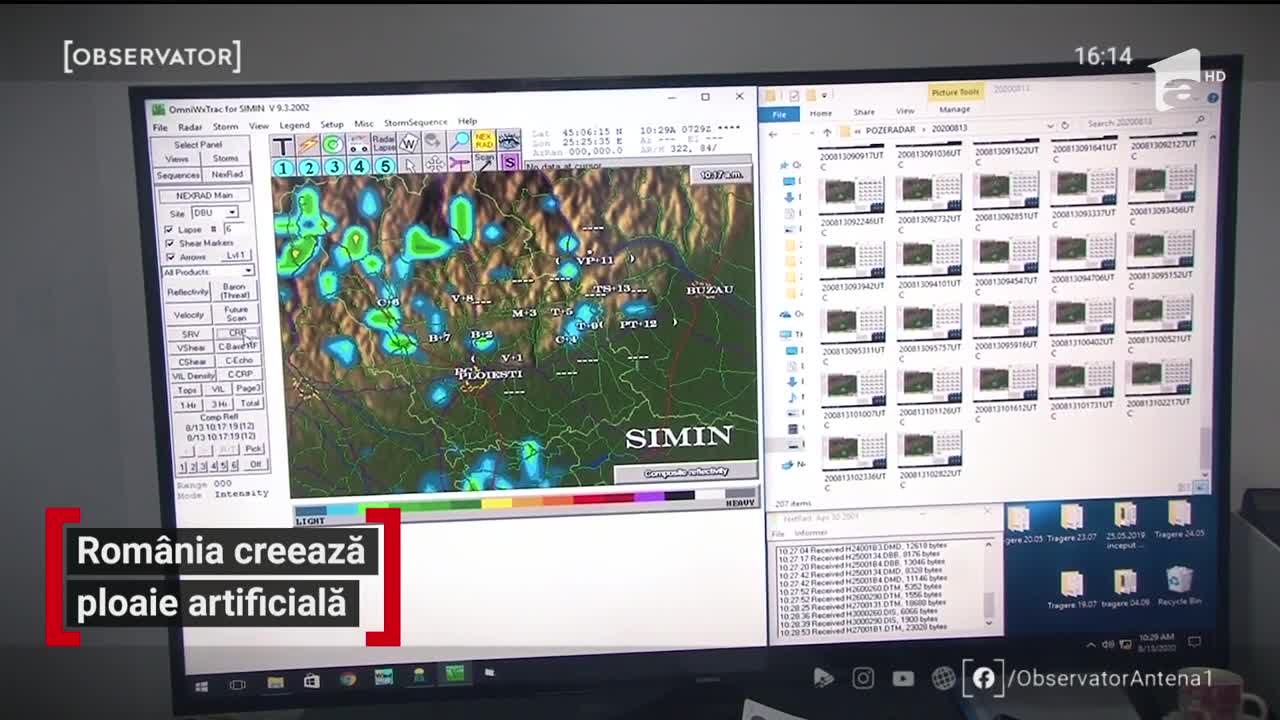This screenshot has width=1280, height=720.
Task: Open the Radar Lapse tool
Action: coord(383,143)
